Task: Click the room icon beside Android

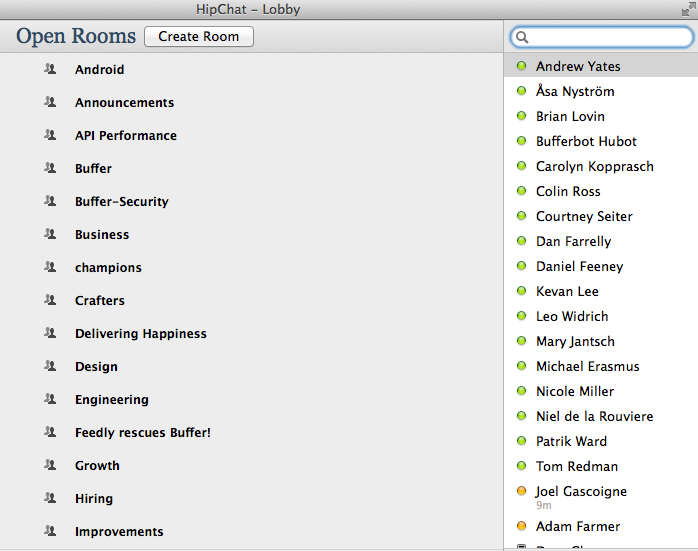Action: point(50,69)
